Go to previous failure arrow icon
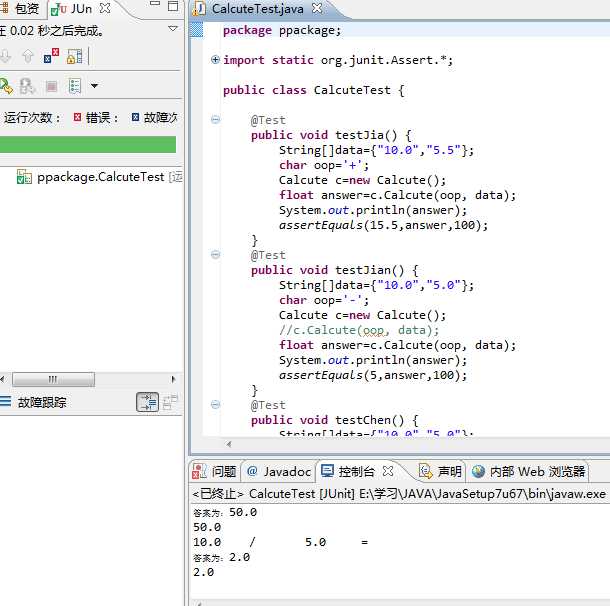This screenshot has height=606, width=610. pyautogui.click(x=28, y=57)
